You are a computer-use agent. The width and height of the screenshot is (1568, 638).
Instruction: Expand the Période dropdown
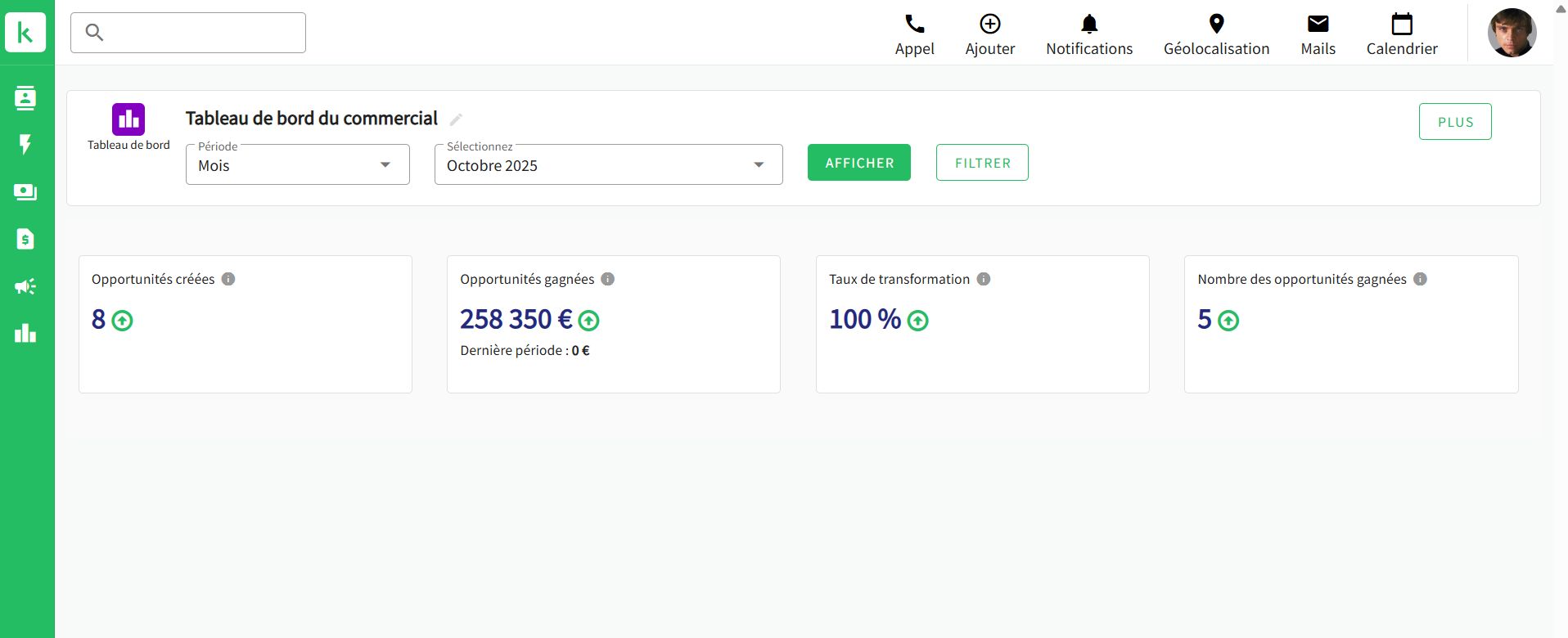coord(297,165)
